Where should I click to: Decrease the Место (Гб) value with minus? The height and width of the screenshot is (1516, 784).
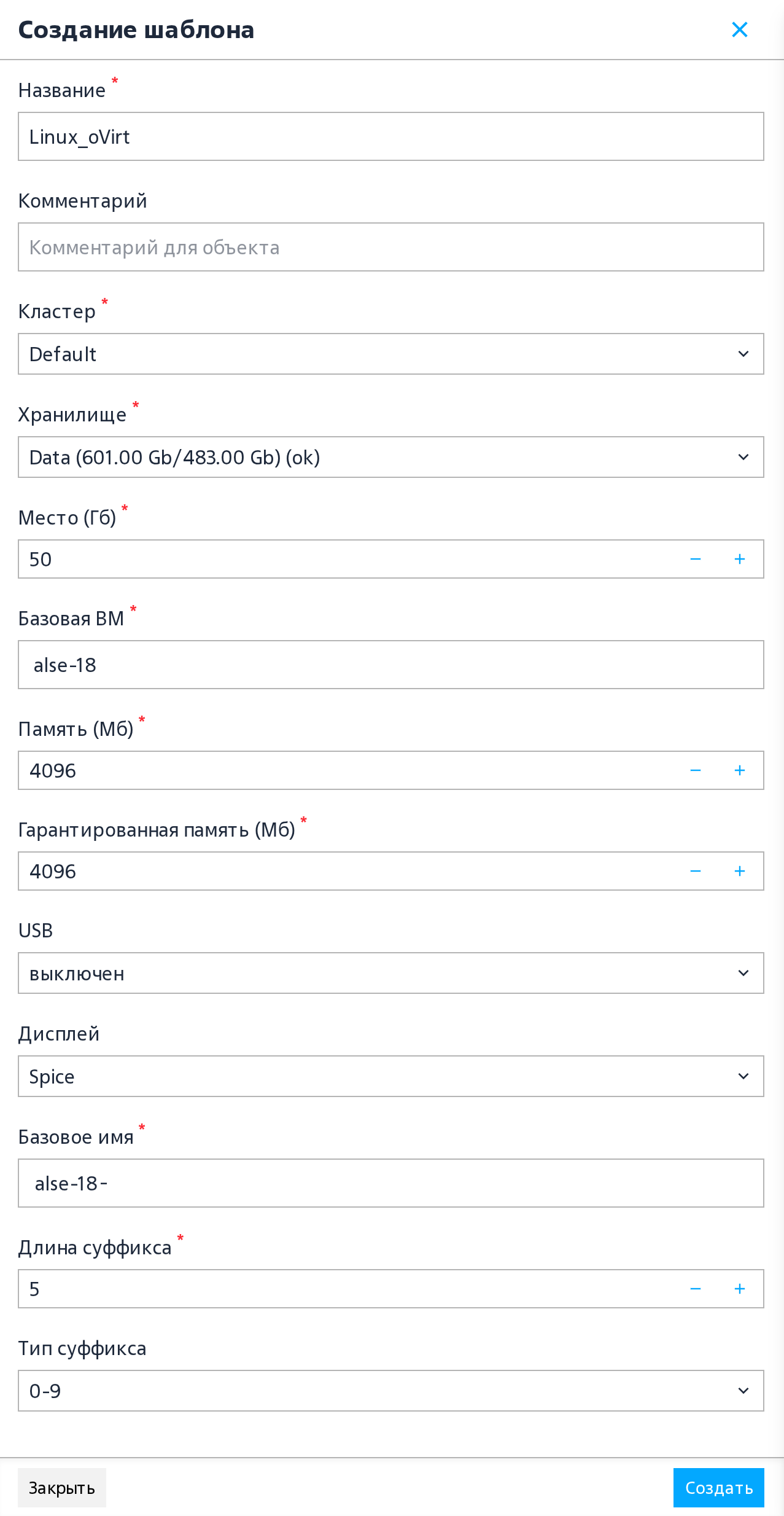pos(696,559)
